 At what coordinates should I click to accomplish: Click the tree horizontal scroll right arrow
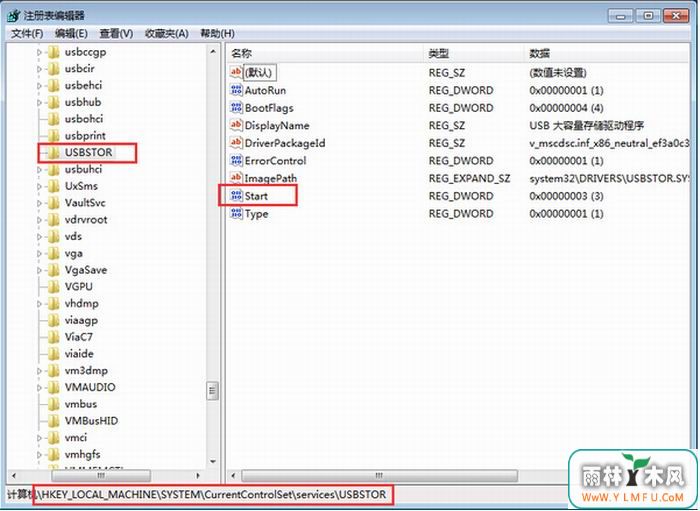point(198,476)
